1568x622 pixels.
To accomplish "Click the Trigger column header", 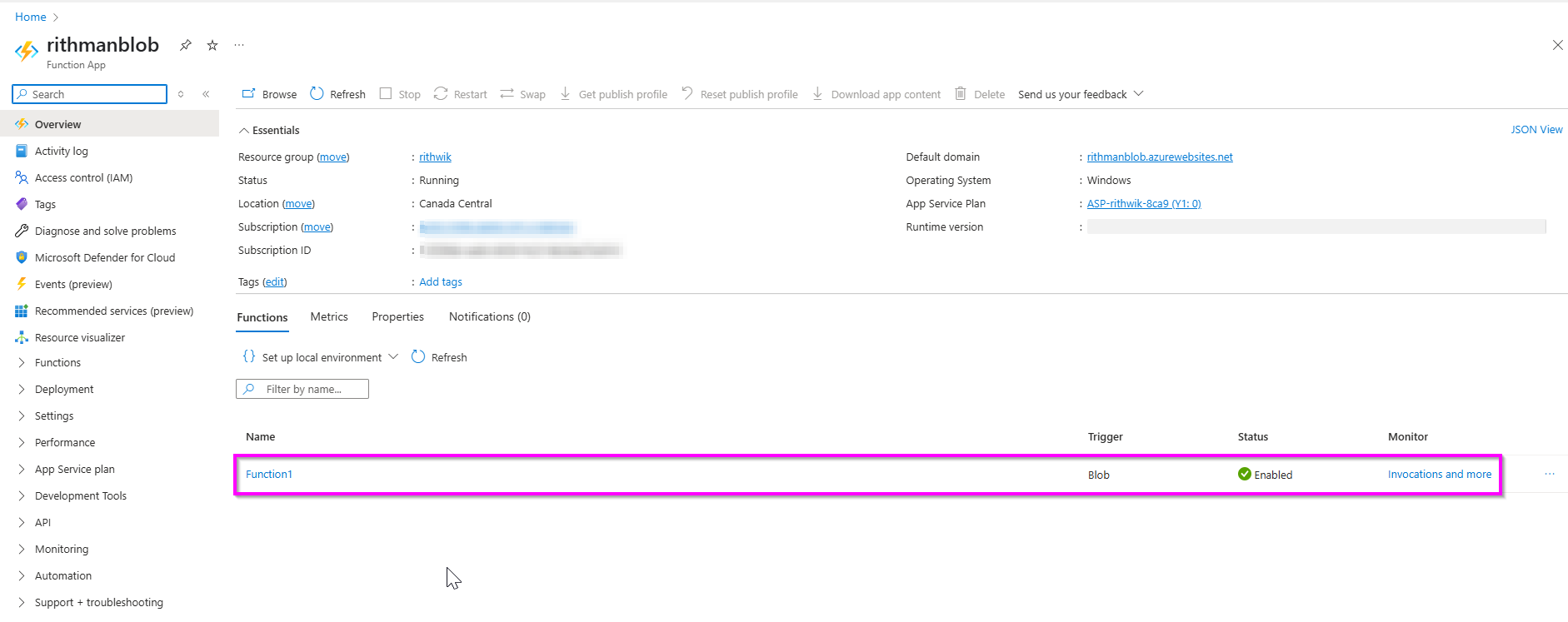I will point(1106,436).
